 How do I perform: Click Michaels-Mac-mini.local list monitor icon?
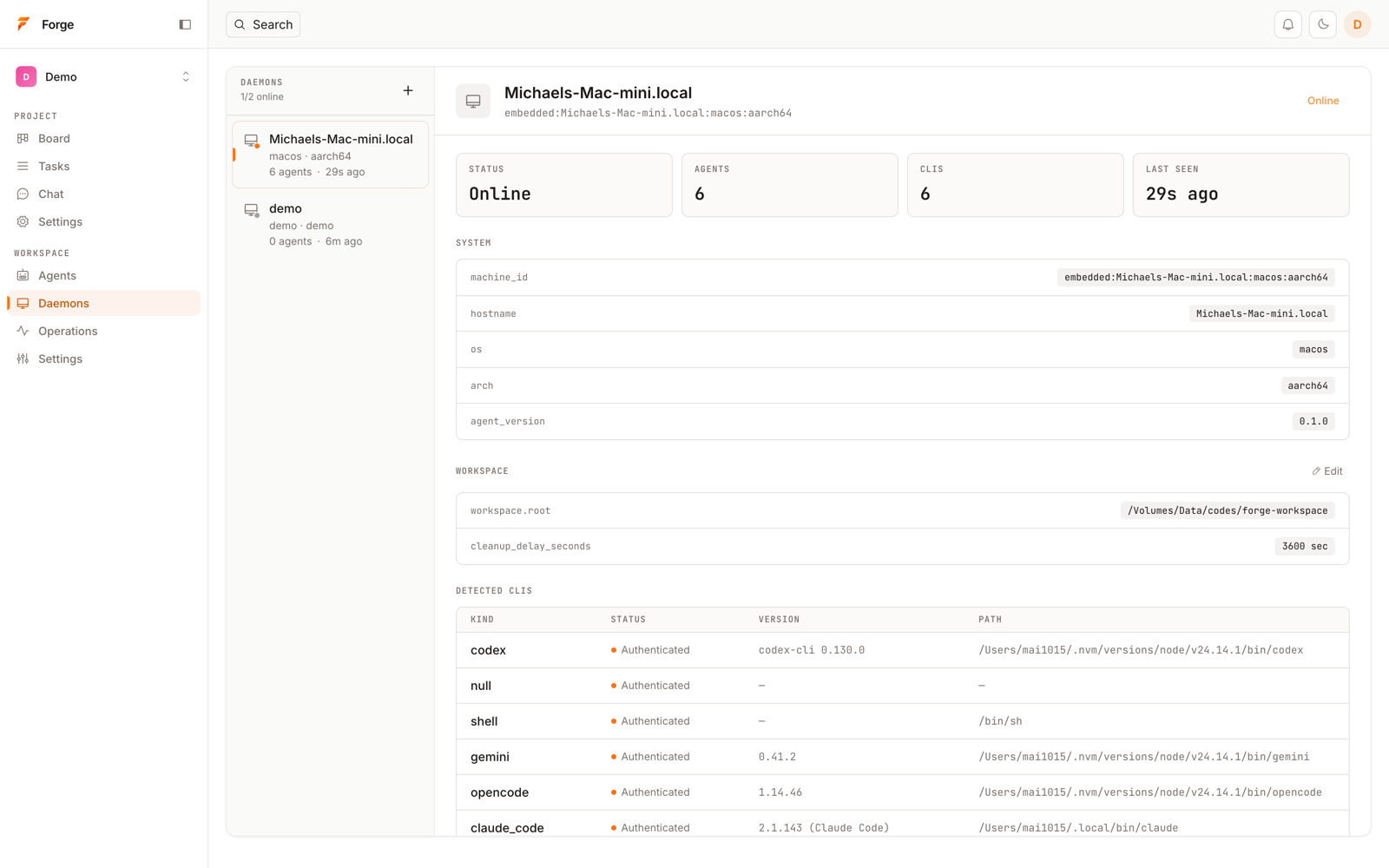pos(251,141)
